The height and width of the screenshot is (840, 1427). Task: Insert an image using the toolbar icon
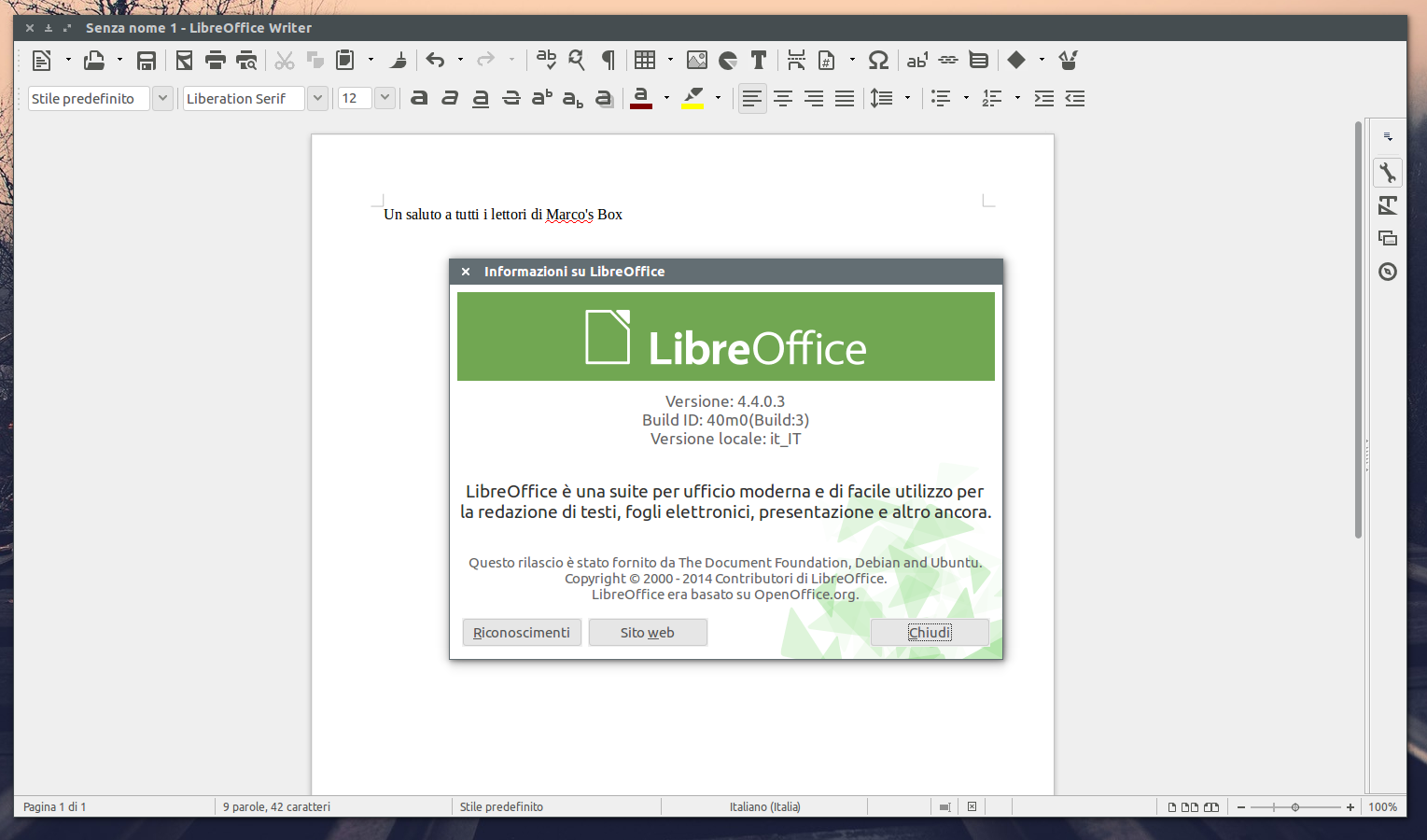696,60
